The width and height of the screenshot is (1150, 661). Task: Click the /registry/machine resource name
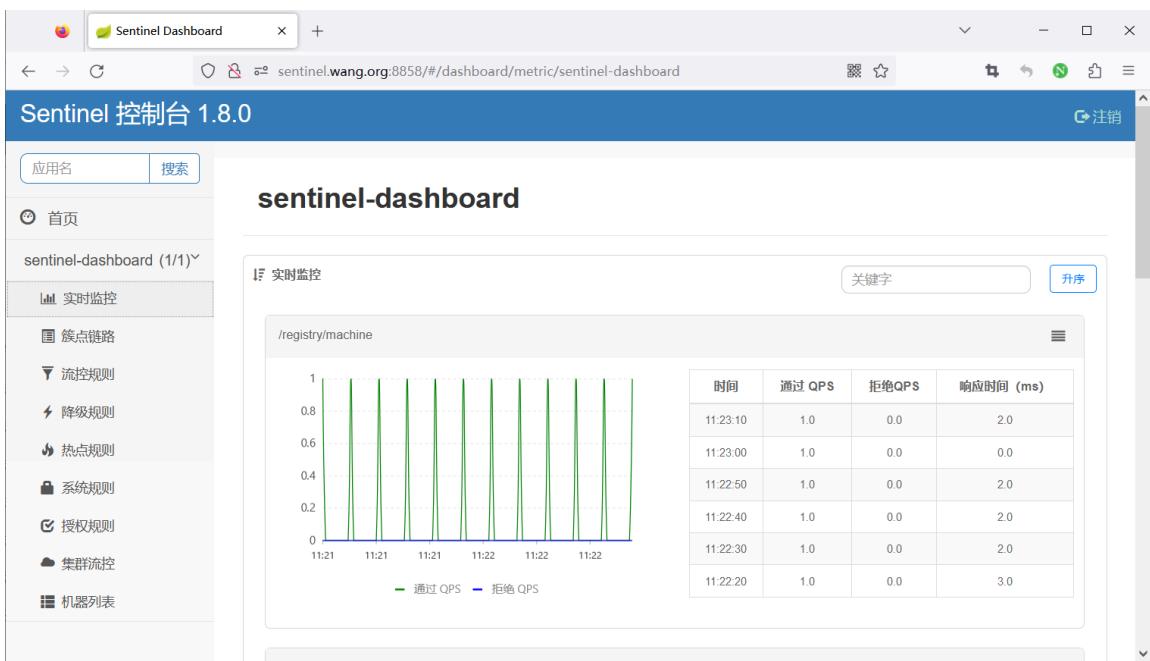pyautogui.click(x=325, y=335)
